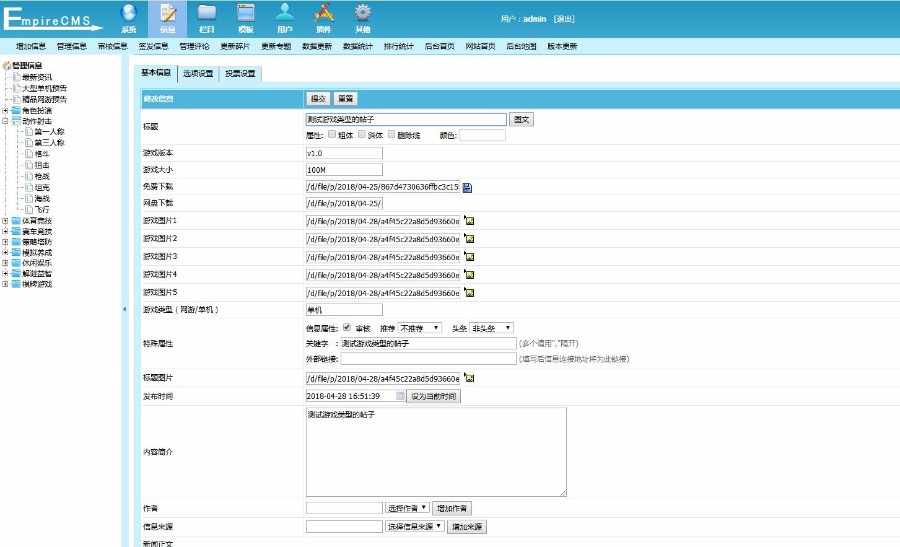Image resolution: width=900 pixels, height=547 pixels.
Task: Click the 颜色 title color field
Action: [x=482, y=135]
